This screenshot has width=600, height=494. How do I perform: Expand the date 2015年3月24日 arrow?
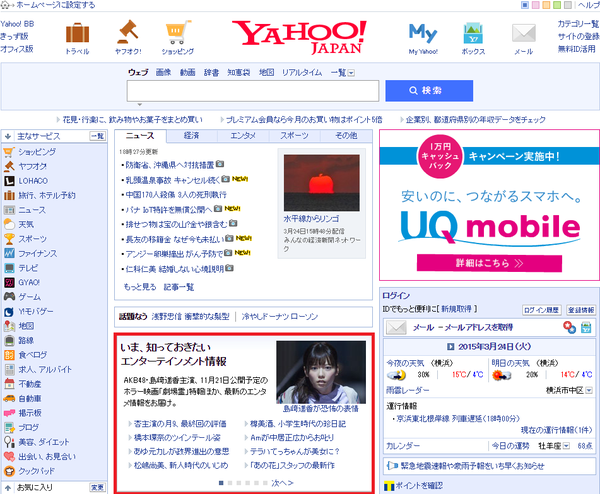pyautogui.click(x=450, y=347)
